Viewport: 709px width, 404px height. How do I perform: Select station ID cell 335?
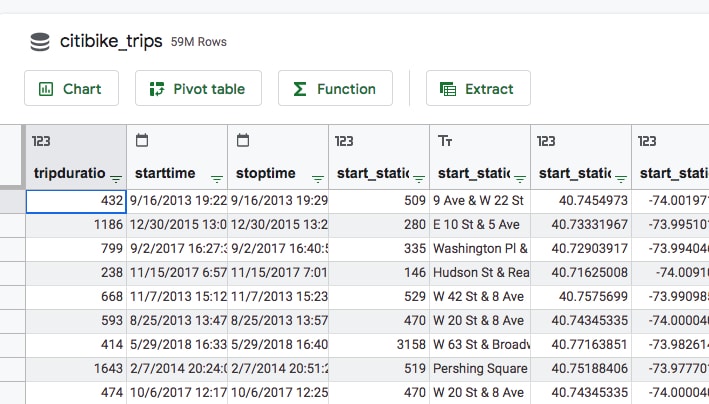click(x=379, y=249)
